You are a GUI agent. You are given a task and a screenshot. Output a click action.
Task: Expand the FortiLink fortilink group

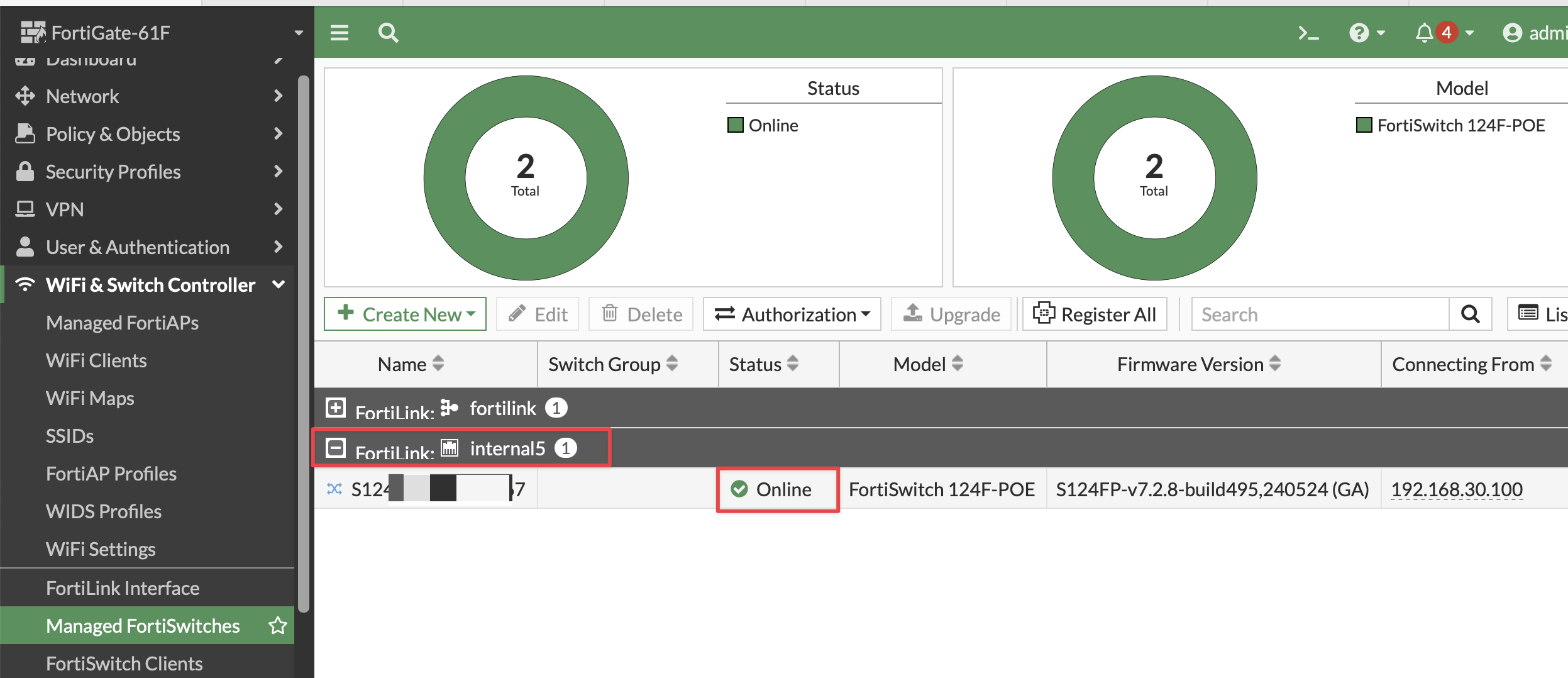[x=336, y=408]
